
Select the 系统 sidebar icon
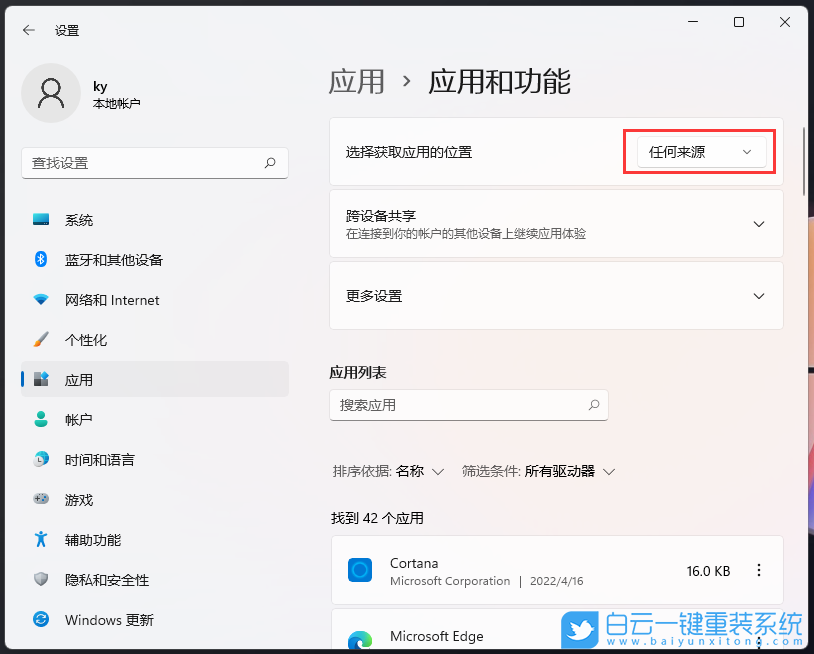point(40,220)
